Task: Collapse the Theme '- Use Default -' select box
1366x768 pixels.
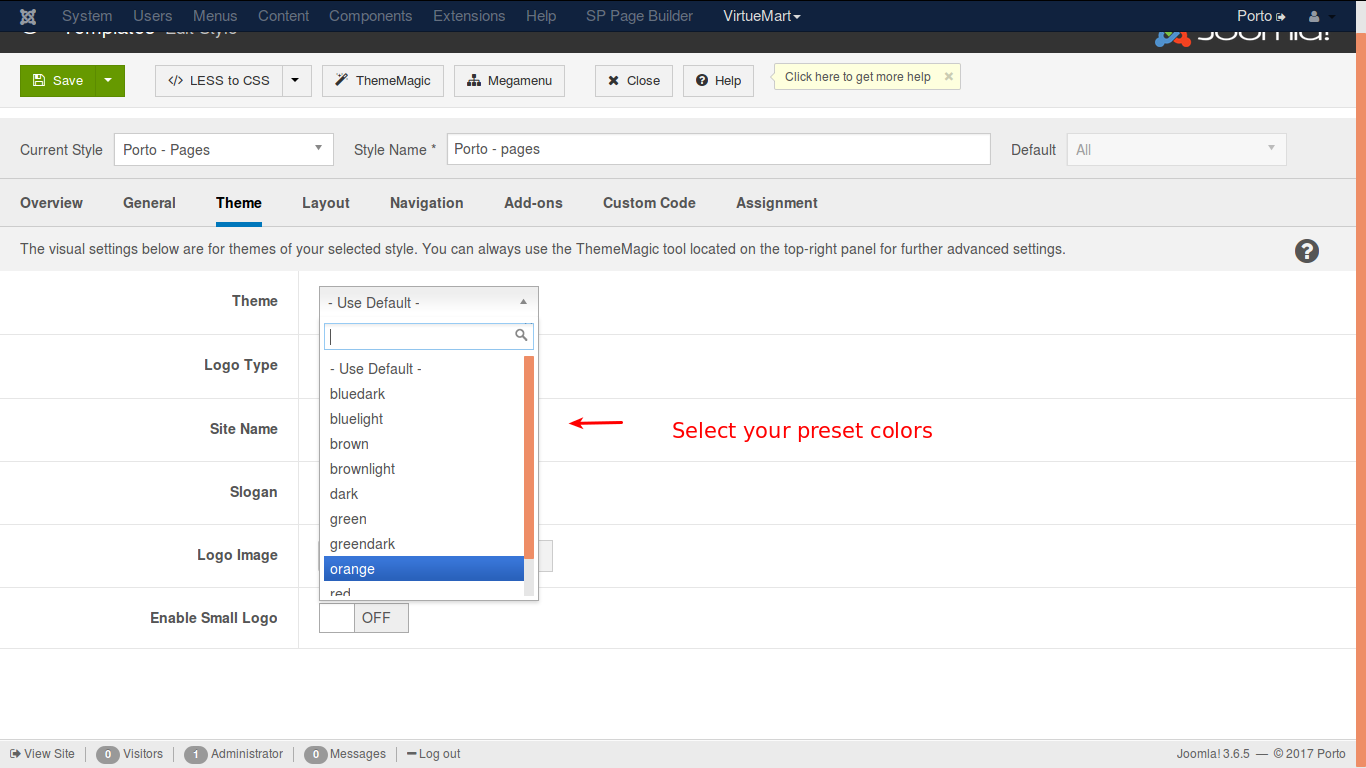Action: 429,302
